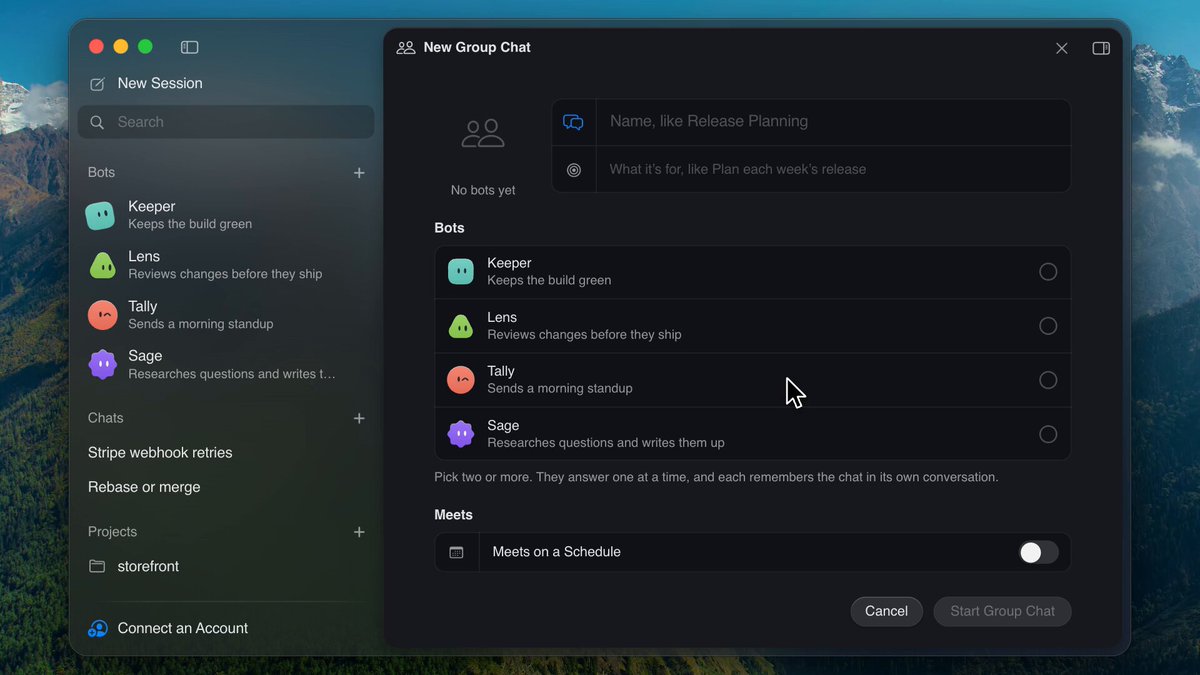Click the 'No bots yet' label
This screenshot has height=675, width=1200.
(x=483, y=191)
